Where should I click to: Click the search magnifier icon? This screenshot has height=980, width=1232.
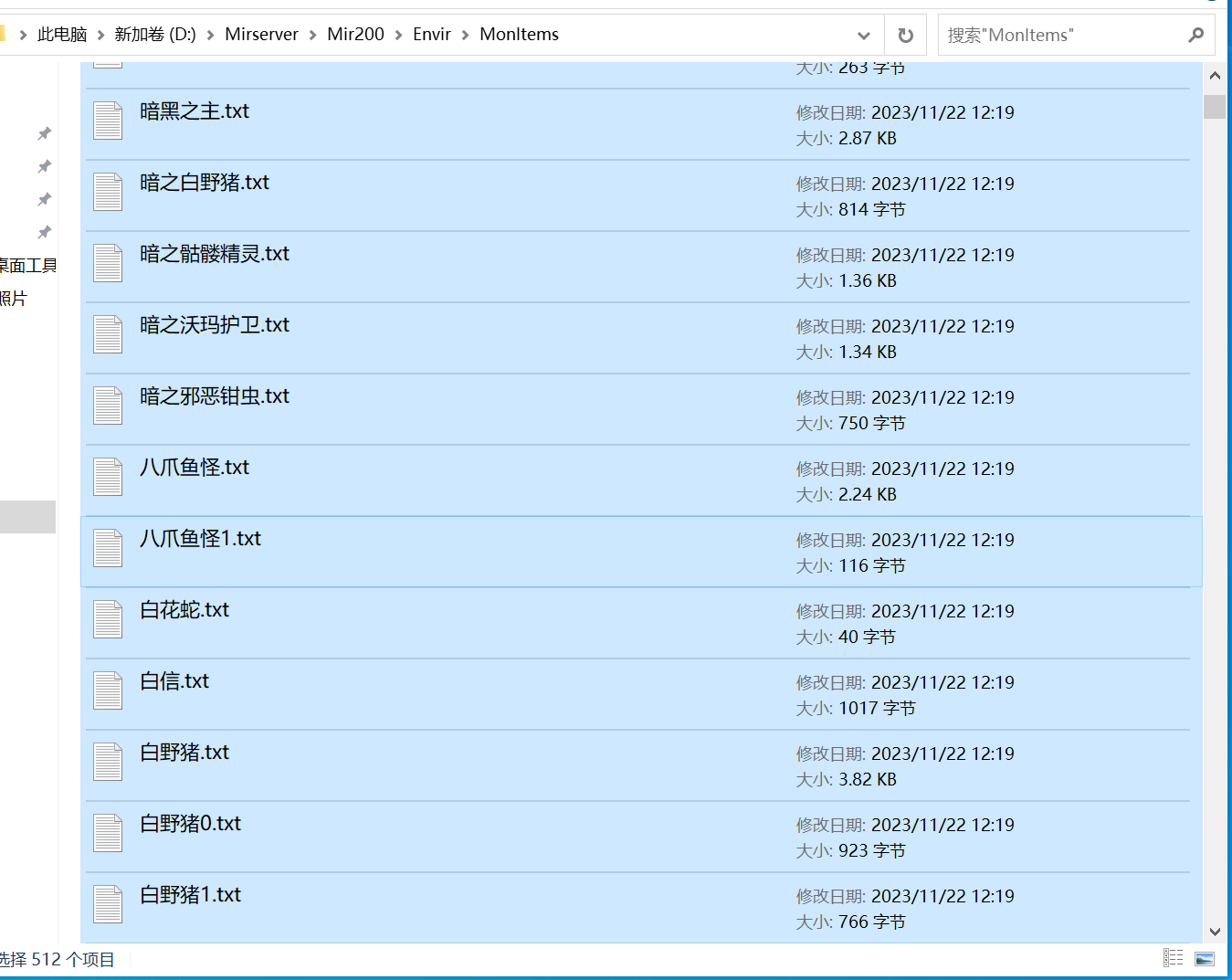pos(1195,35)
